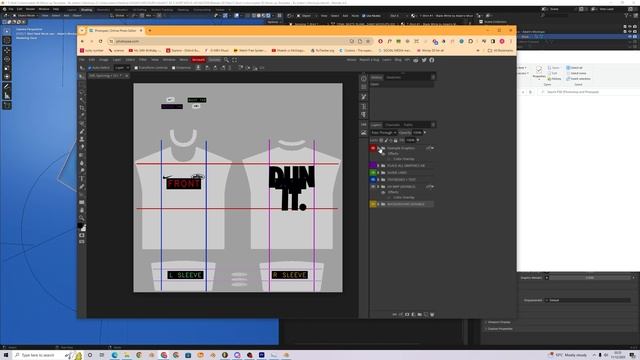Open a new Chrome tab with the plus button
This screenshot has height=360, width=640.
tap(150, 31)
